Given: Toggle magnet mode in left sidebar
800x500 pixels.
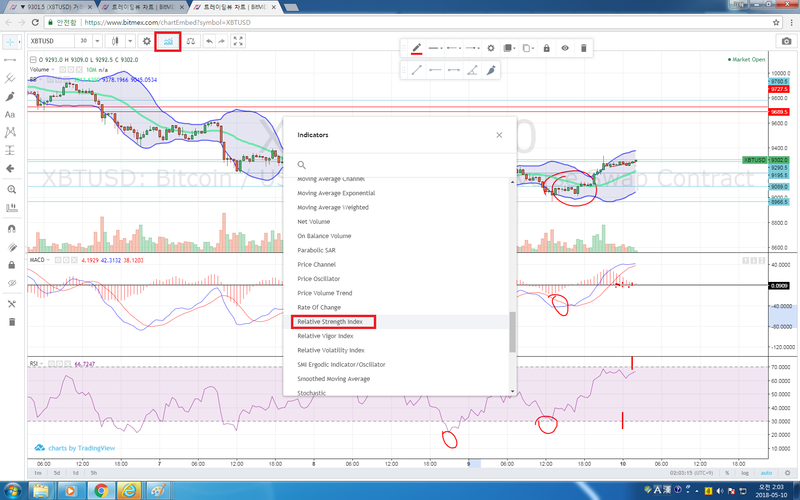Looking at the screenshot, I should 11,229.
